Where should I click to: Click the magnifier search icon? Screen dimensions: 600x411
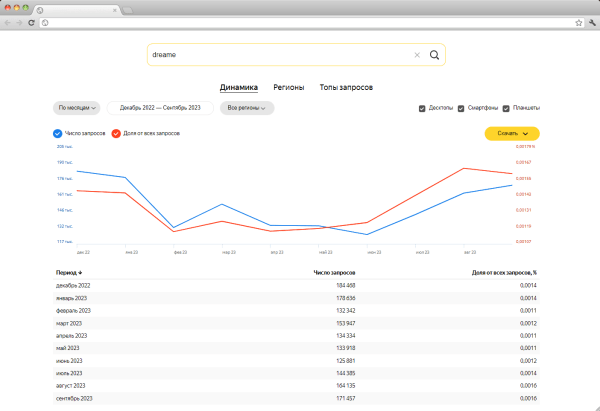434,55
